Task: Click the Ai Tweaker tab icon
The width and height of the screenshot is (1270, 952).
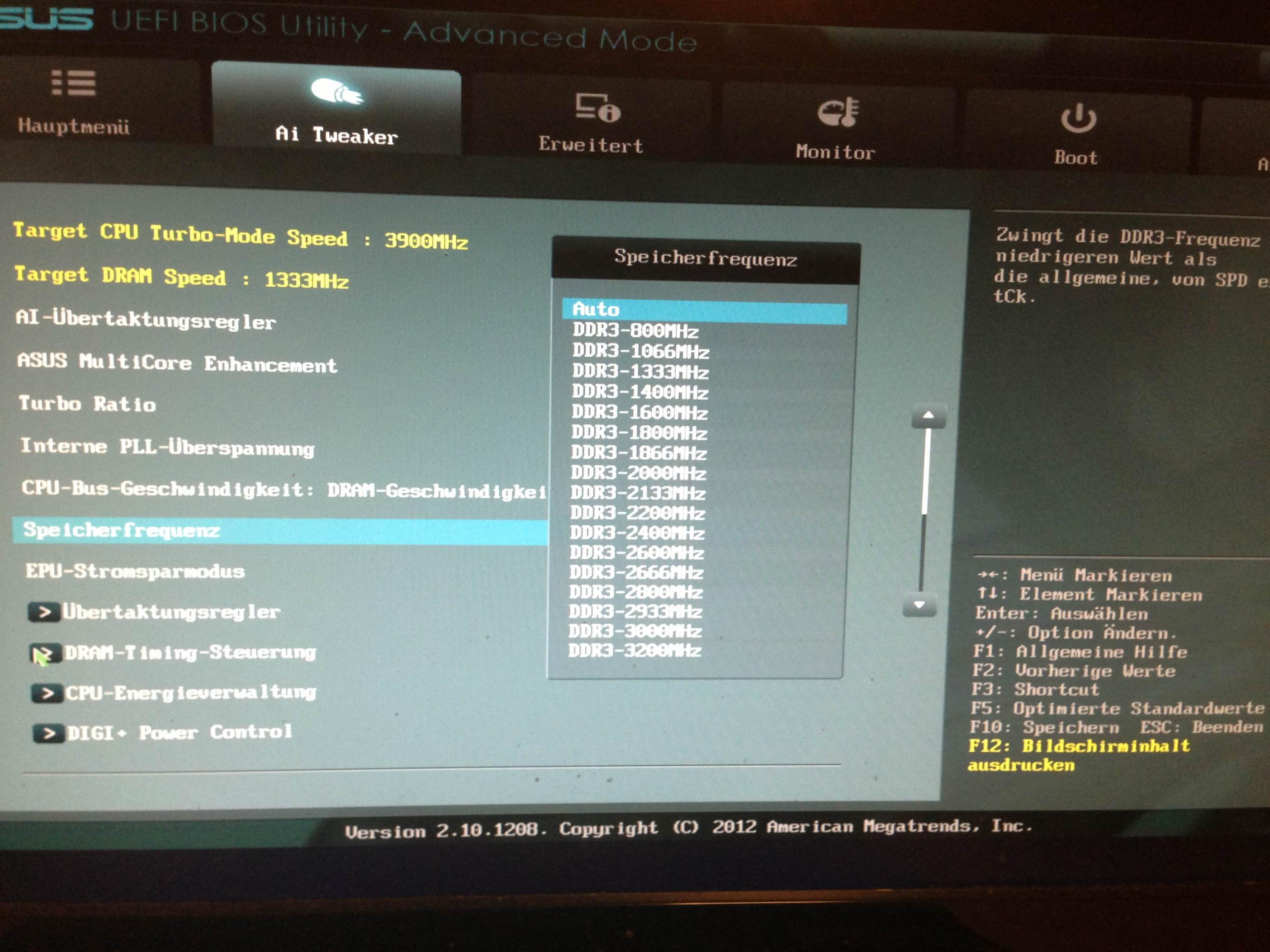Action: (x=336, y=92)
